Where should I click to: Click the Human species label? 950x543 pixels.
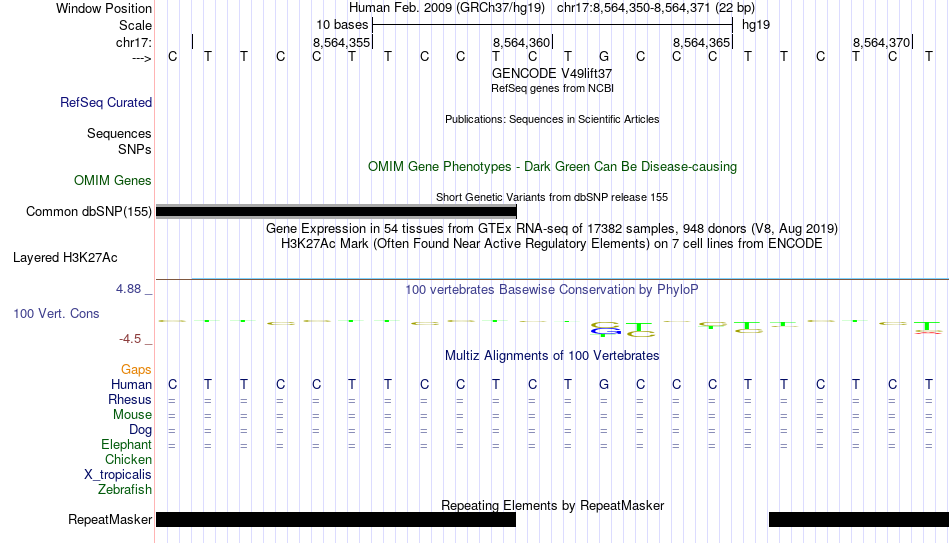[x=131, y=385]
